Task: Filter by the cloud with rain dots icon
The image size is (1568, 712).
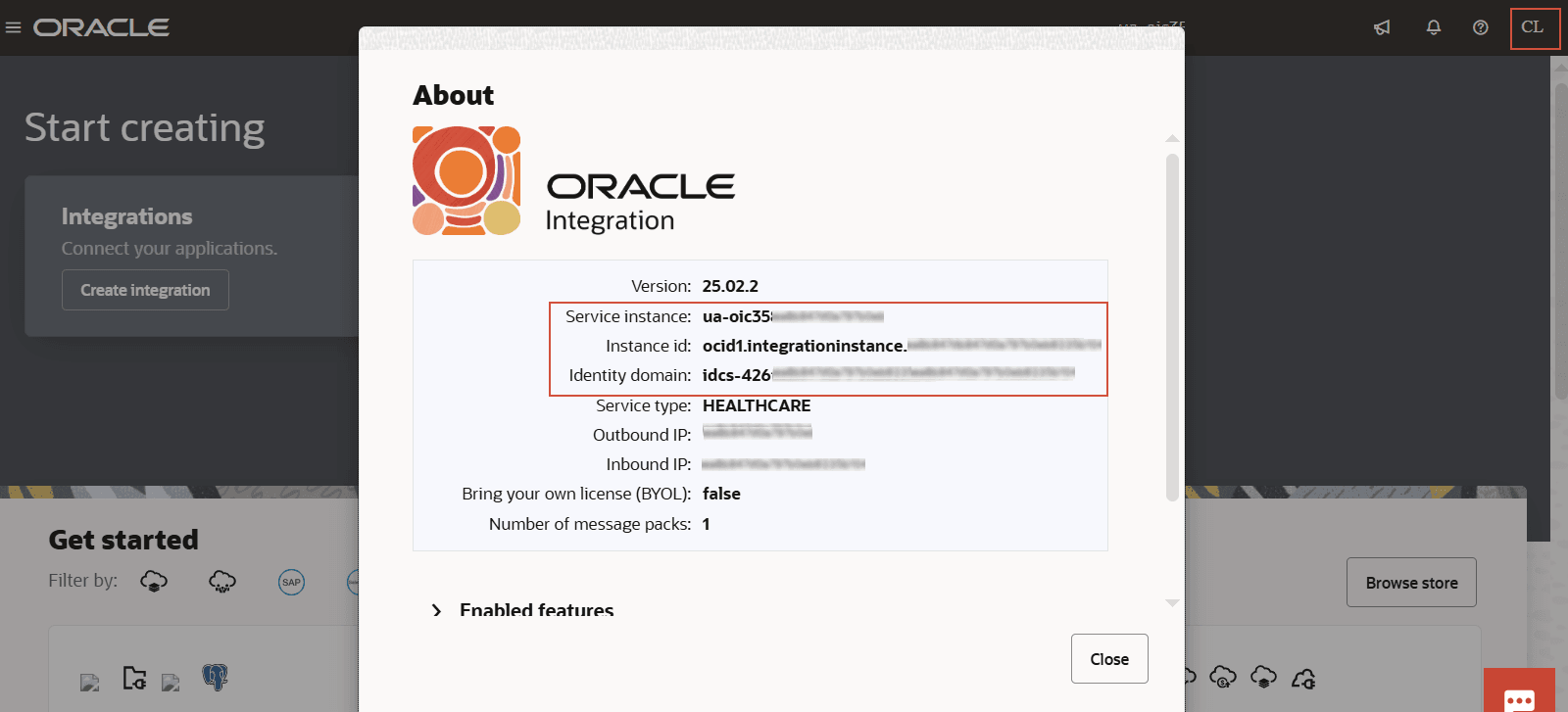Action: pyautogui.click(x=222, y=582)
